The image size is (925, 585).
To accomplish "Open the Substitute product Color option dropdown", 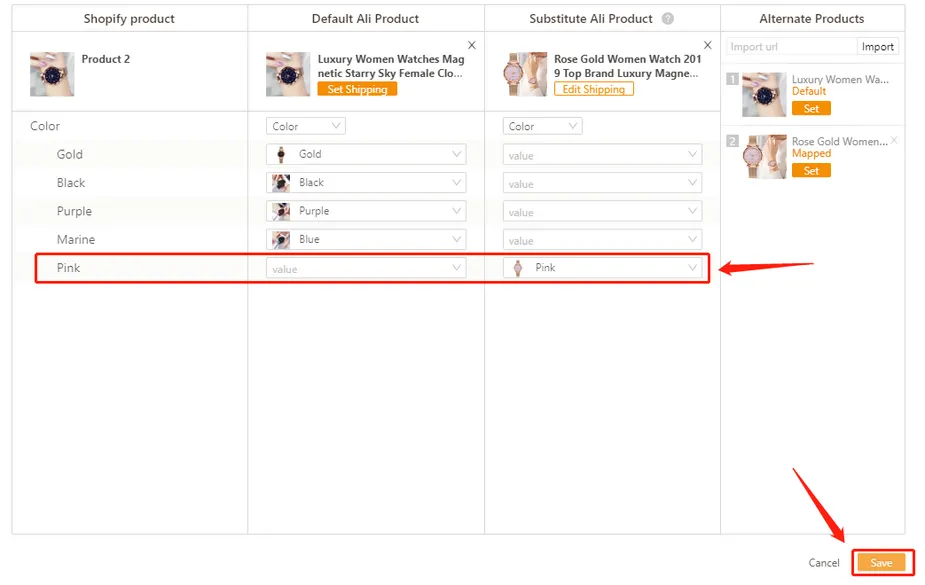I will click(542, 126).
